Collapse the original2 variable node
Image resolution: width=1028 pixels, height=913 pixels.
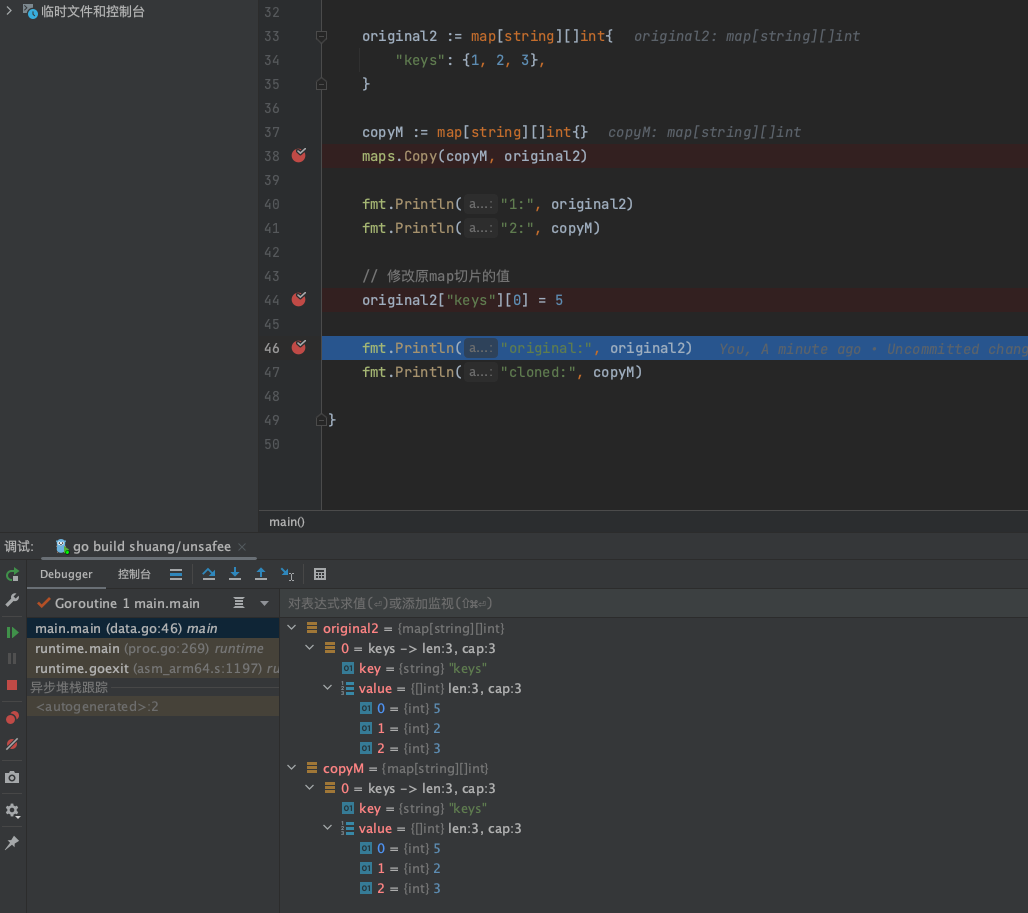click(x=292, y=628)
